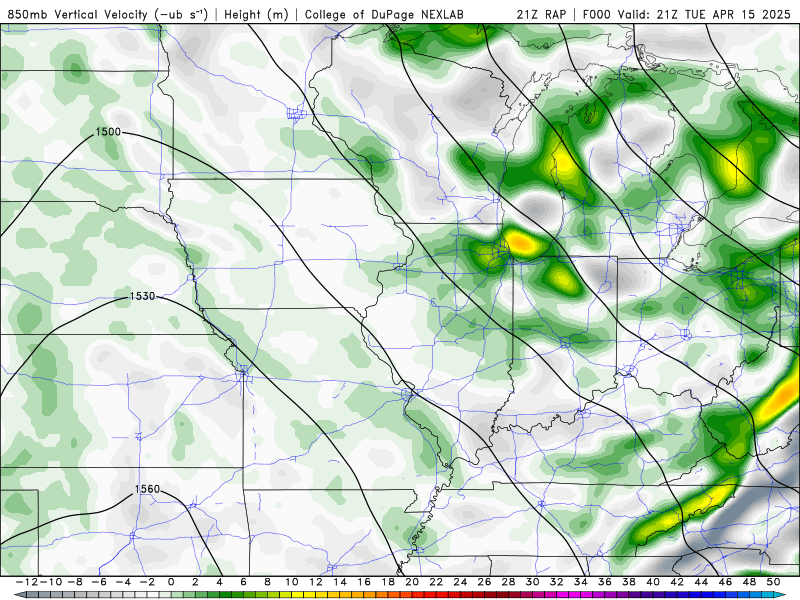Click the -2 value on color scale
This screenshot has height=600, width=800.
click(x=147, y=582)
